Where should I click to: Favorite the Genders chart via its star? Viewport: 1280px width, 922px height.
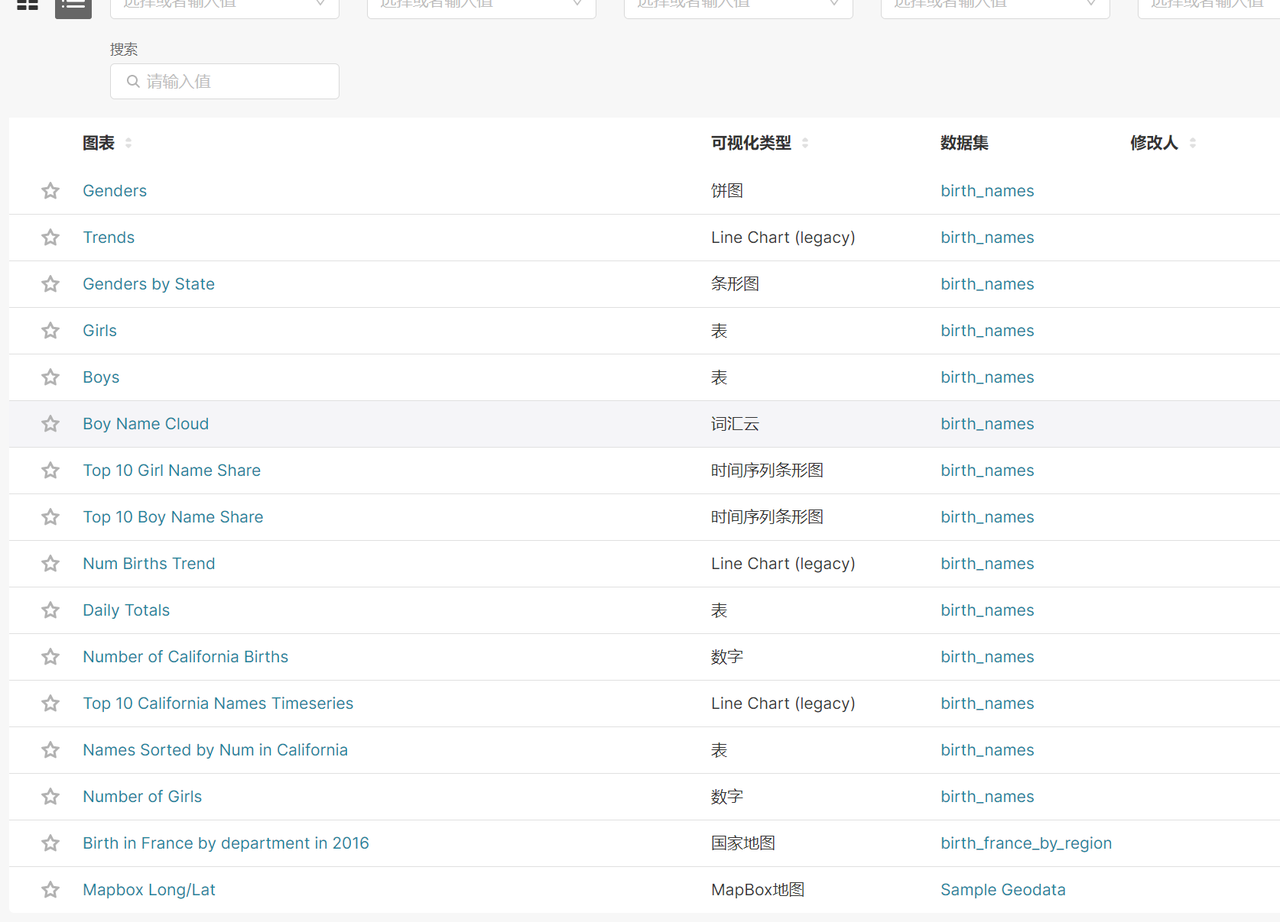pyautogui.click(x=50, y=190)
